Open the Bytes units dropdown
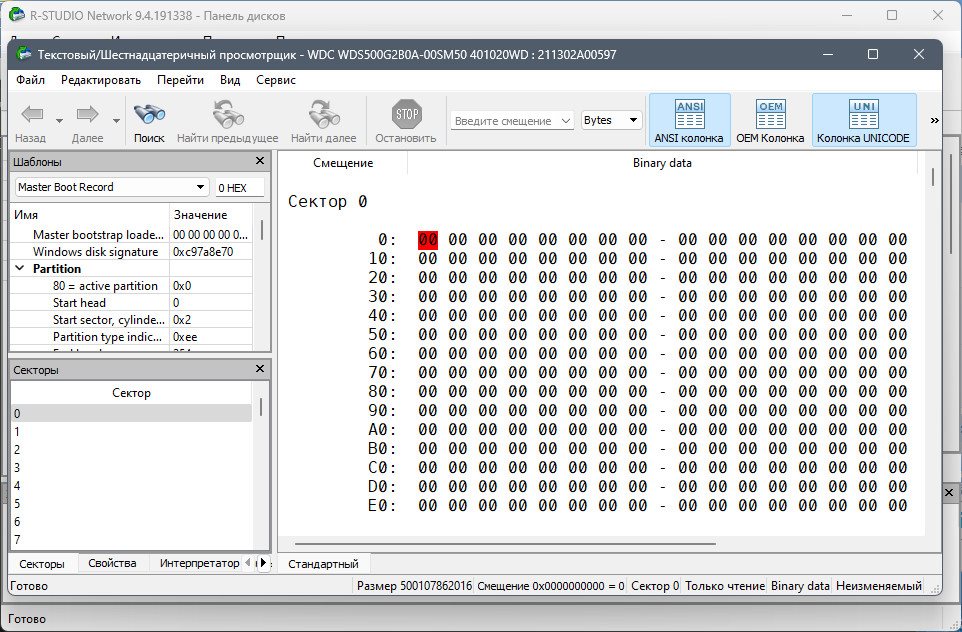 click(611, 120)
